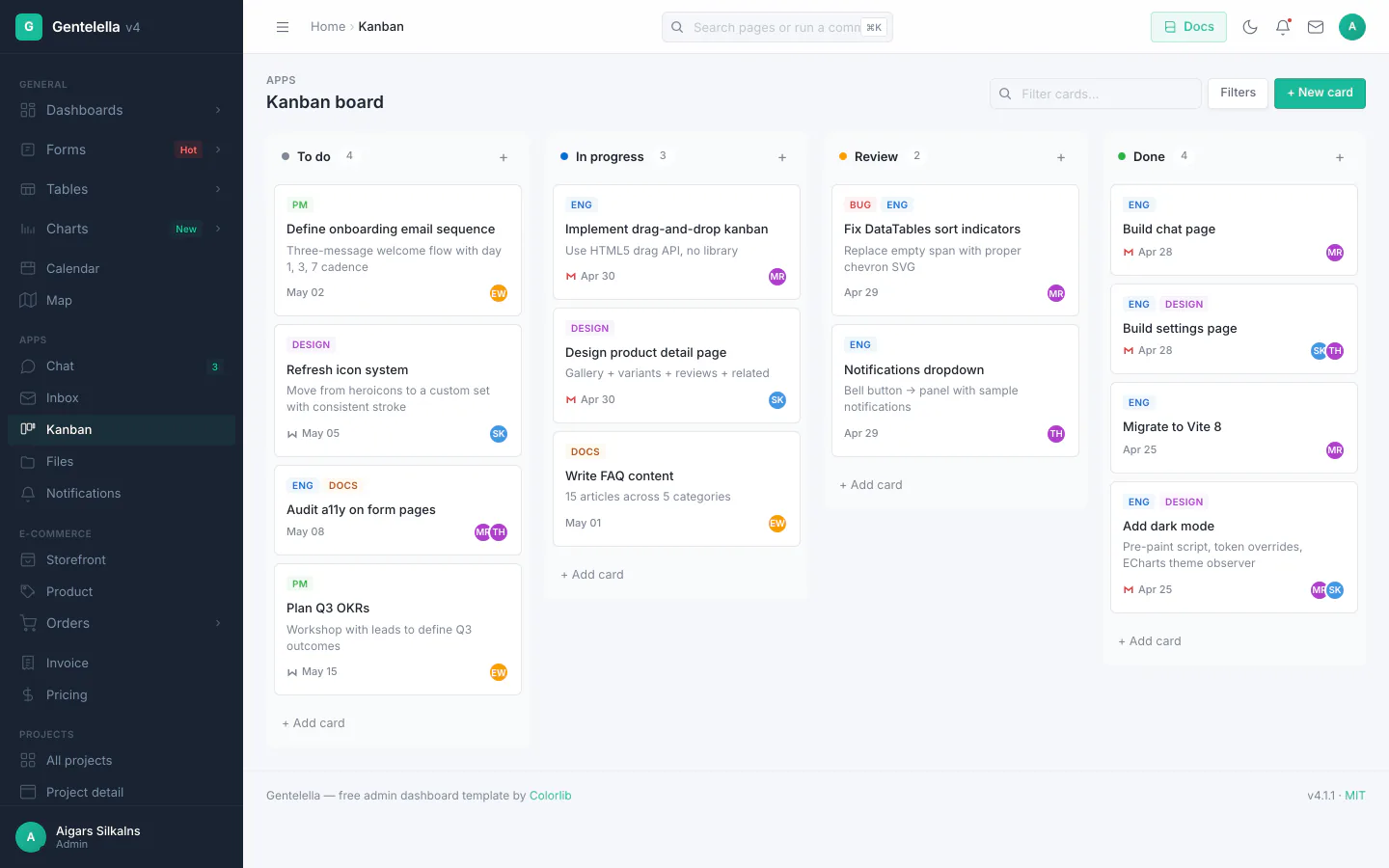
Task: Click MR avatar on Migrate to Vite 8 card
Action: [1335, 450]
